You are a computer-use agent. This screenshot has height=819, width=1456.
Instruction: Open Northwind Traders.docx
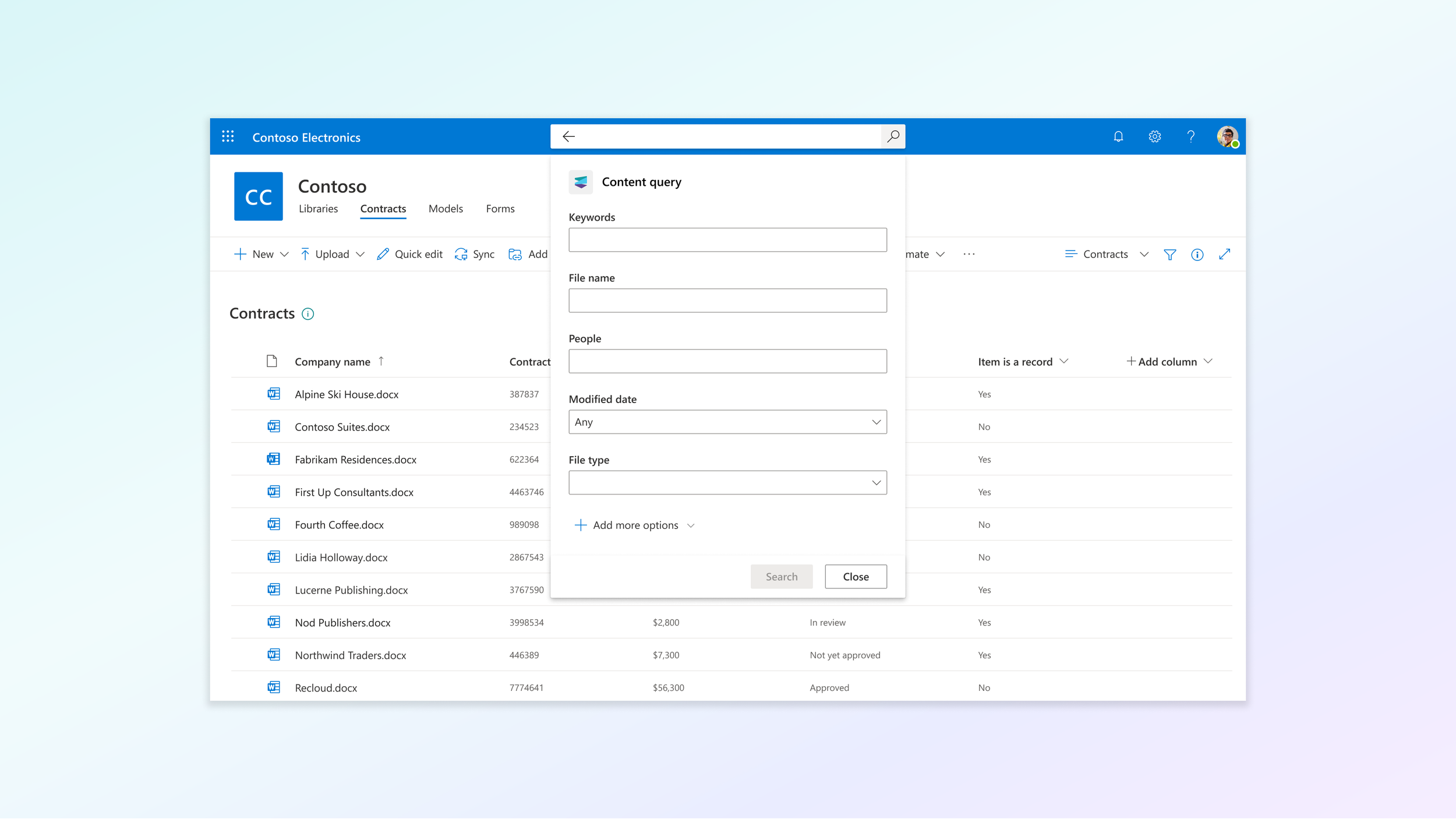pos(351,655)
